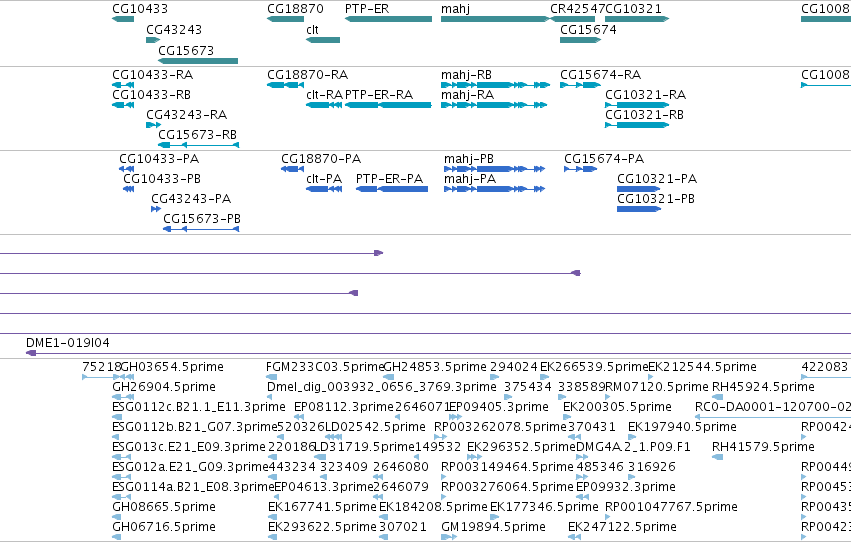Viewport: 851px width, 542px height.
Task: Open the EK184208.5prime EST label
Action: [x=433, y=507]
